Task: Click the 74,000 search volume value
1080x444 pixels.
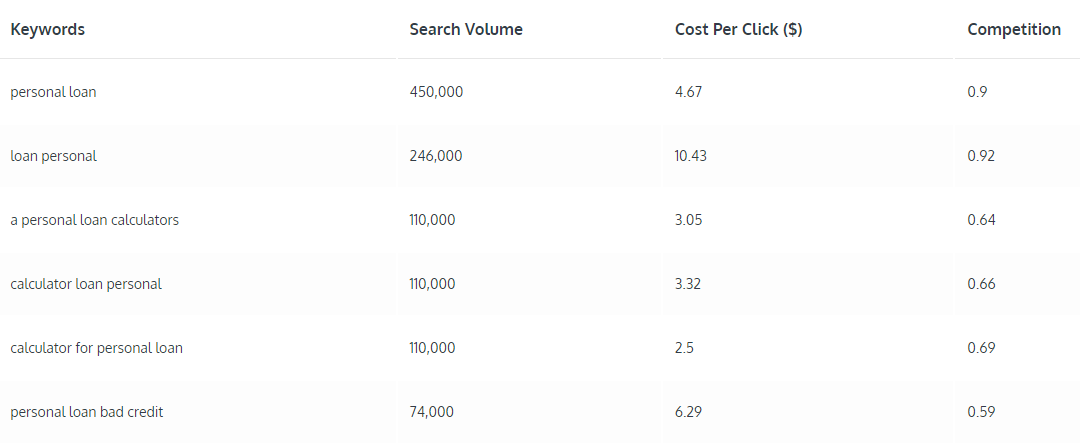Action: [432, 412]
